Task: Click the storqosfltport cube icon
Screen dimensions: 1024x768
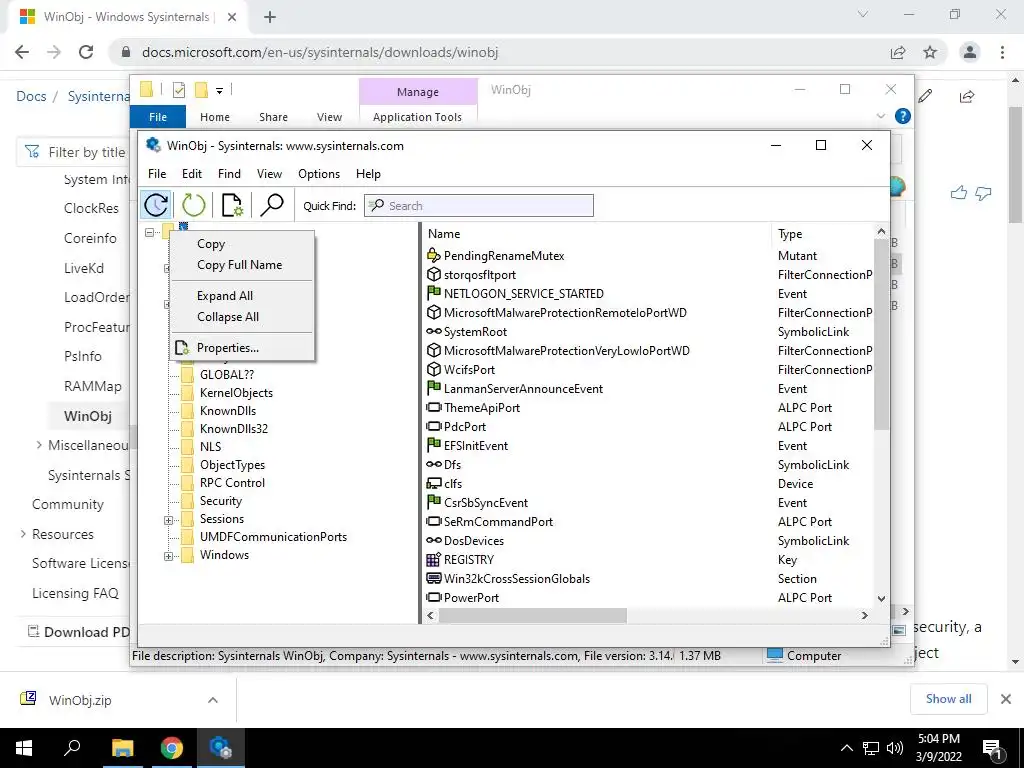Action: point(434,274)
